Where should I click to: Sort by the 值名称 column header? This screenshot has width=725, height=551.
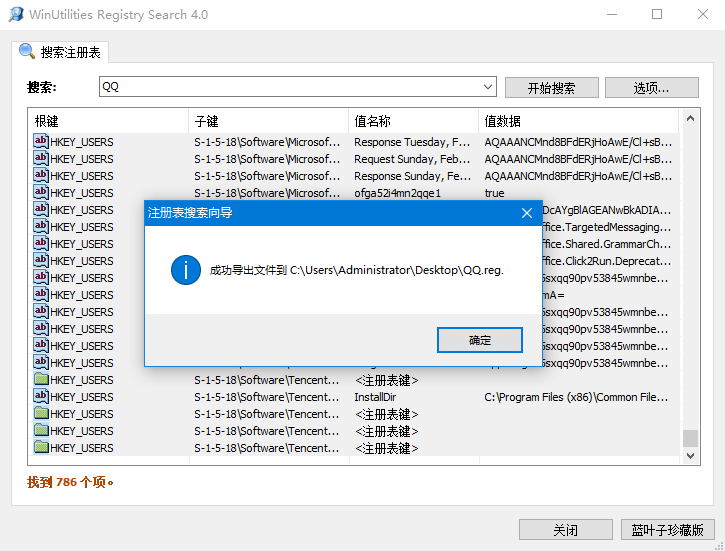point(413,121)
